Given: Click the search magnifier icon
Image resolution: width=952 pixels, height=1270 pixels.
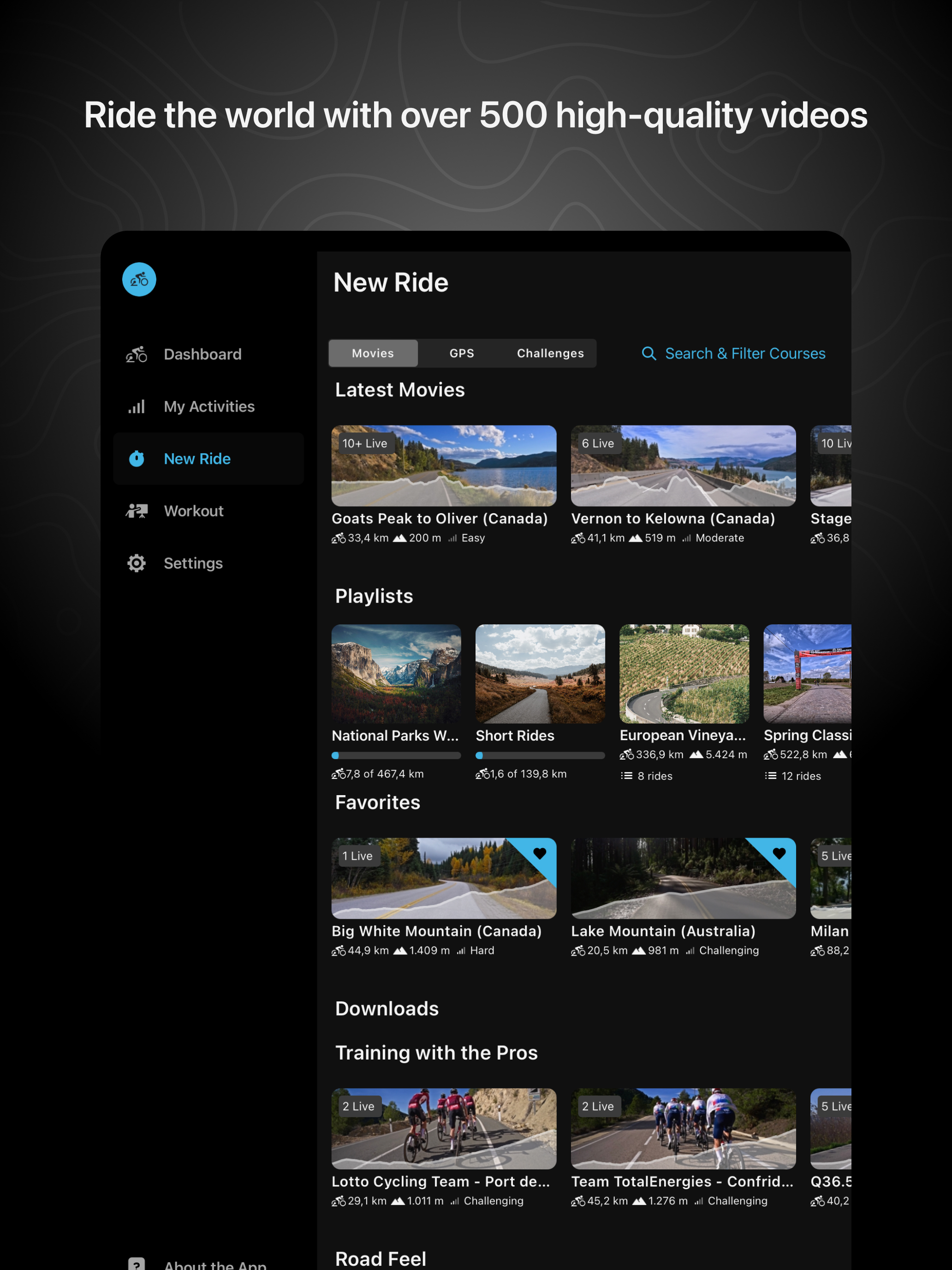Looking at the screenshot, I should click(649, 353).
